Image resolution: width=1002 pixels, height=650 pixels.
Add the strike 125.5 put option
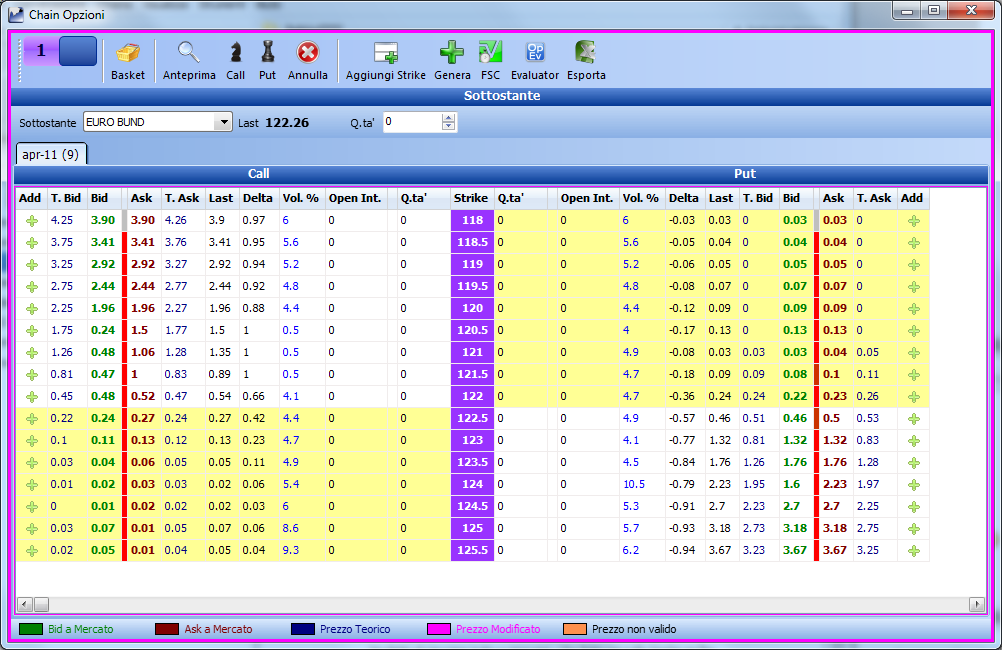click(914, 551)
